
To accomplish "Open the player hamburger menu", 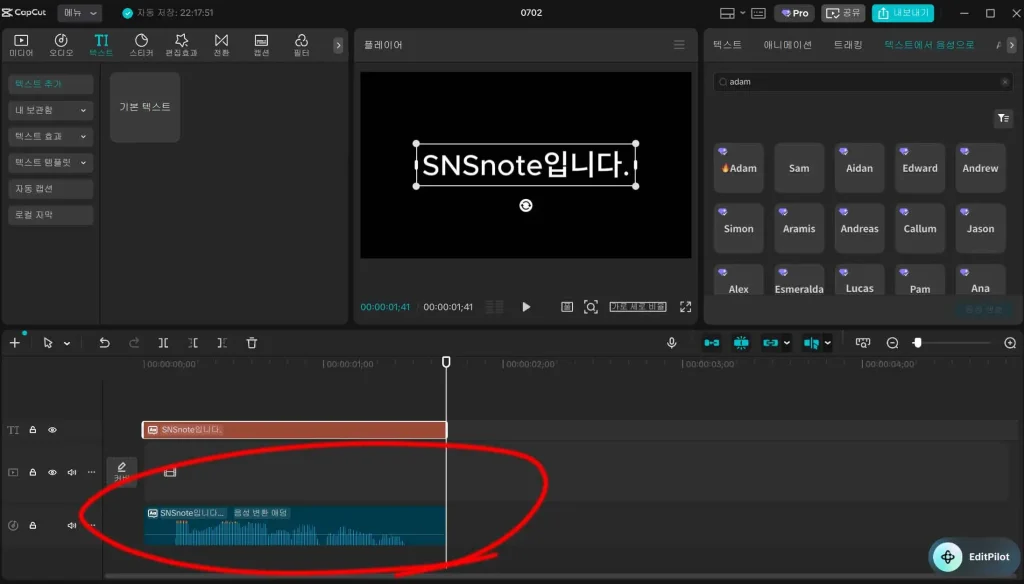I will click(679, 45).
